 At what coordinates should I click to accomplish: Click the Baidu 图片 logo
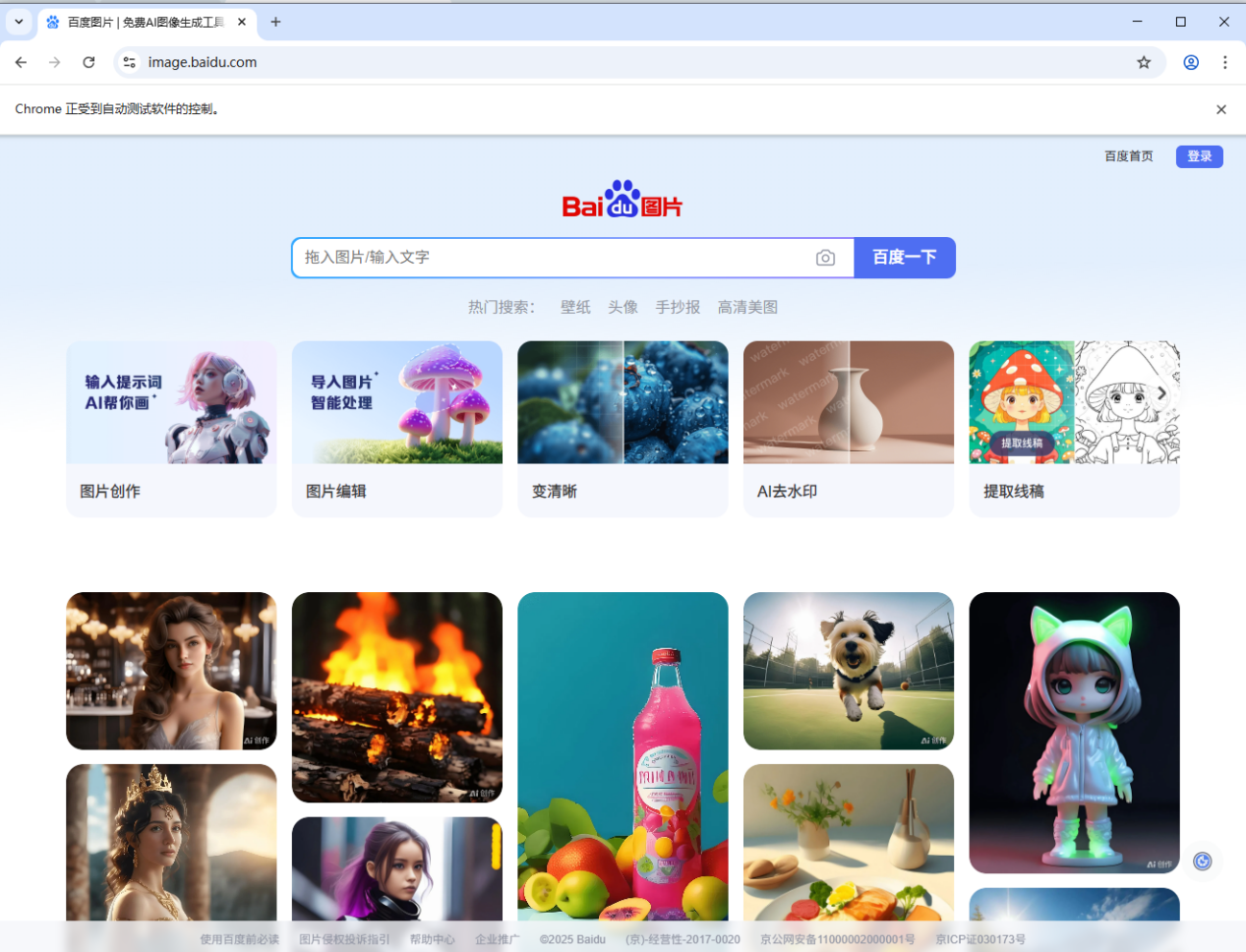623,199
